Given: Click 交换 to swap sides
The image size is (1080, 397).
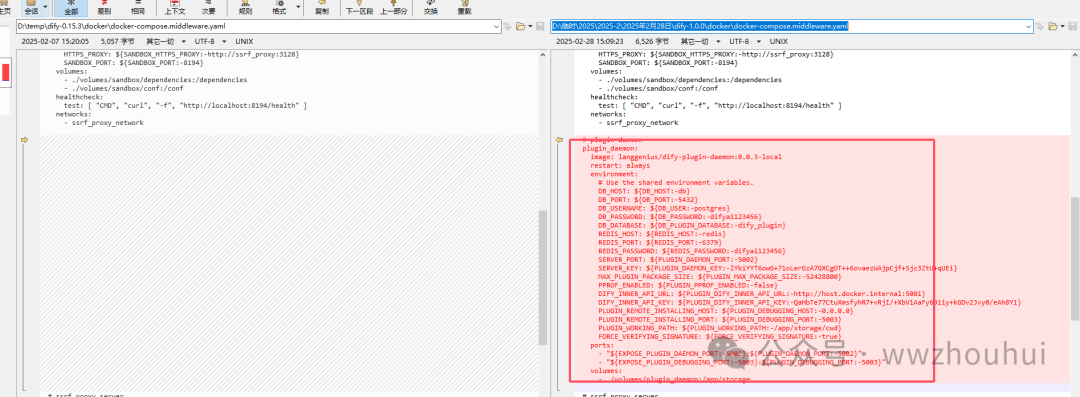Looking at the screenshot, I should point(430,8).
